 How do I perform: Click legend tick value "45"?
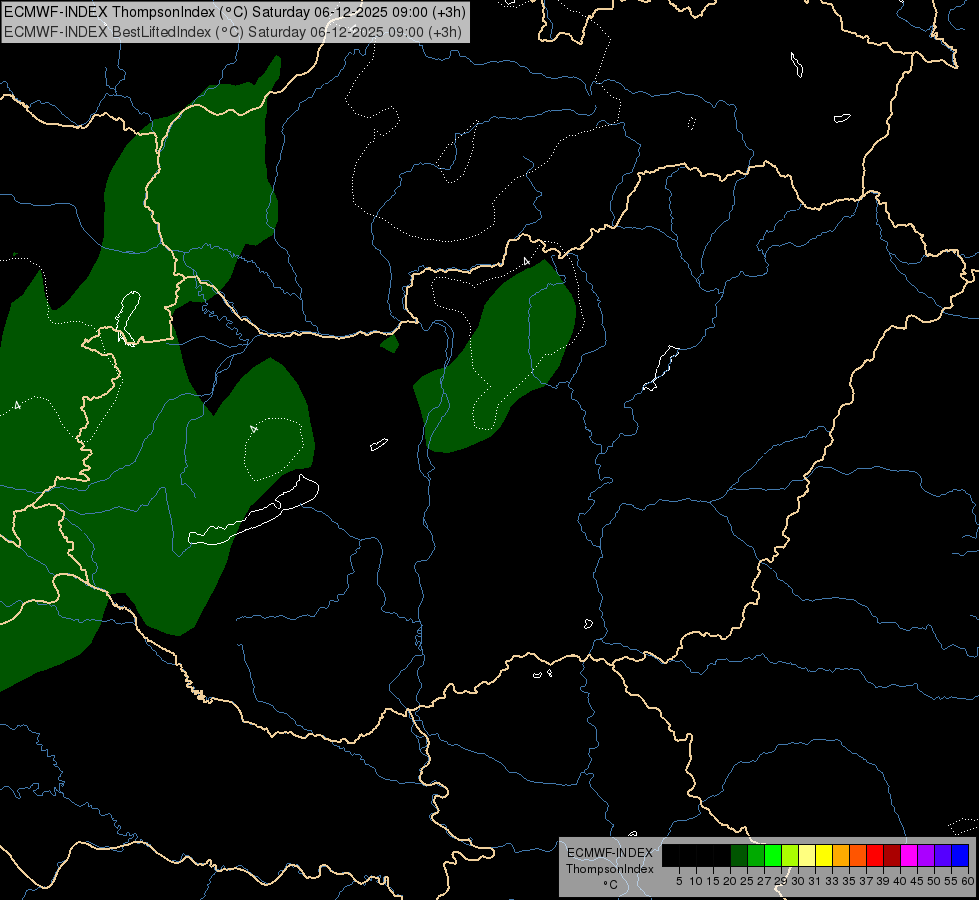(917, 881)
